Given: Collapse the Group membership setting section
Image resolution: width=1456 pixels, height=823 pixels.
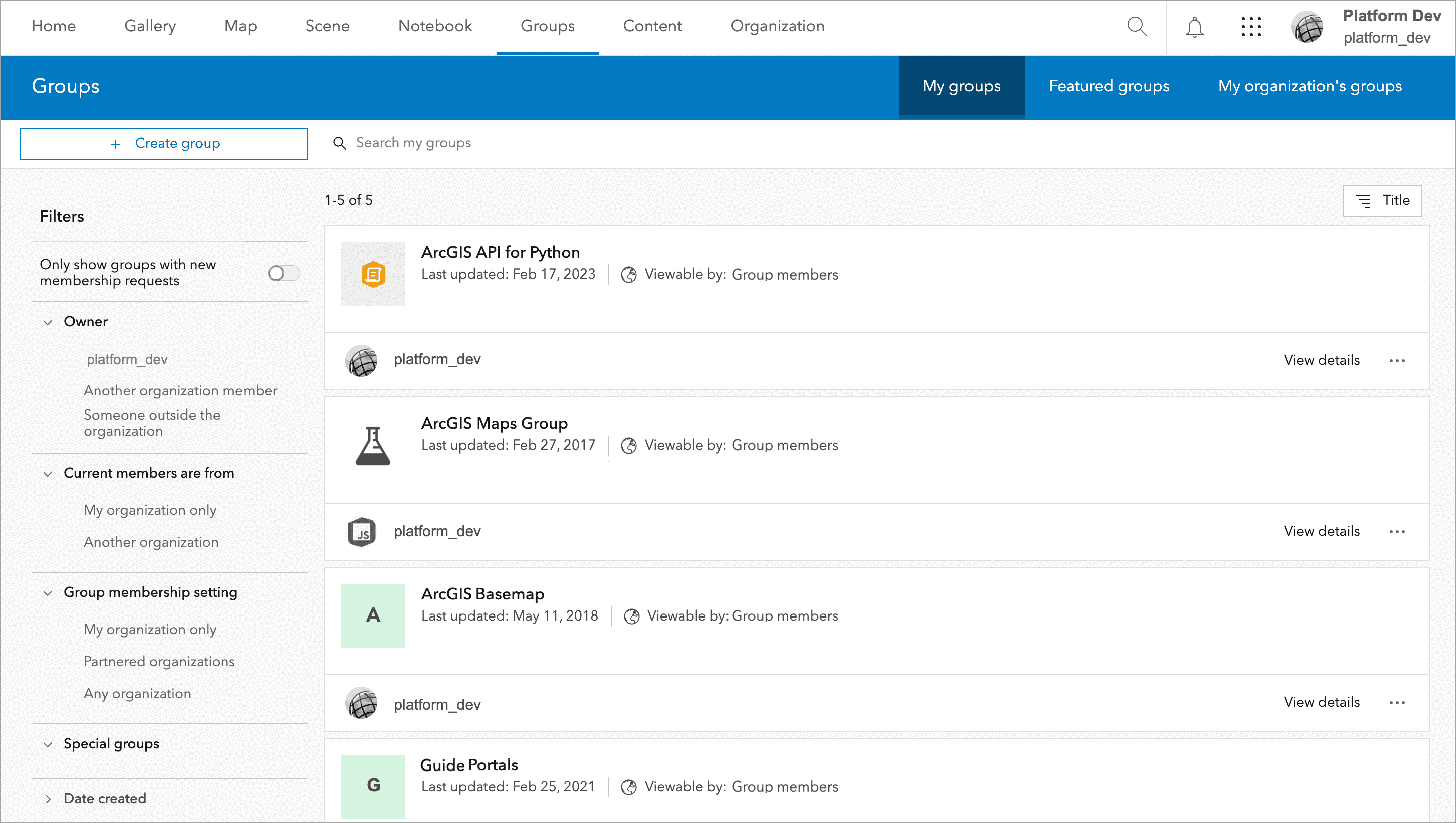Looking at the screenshot, I should coord(48,592).
